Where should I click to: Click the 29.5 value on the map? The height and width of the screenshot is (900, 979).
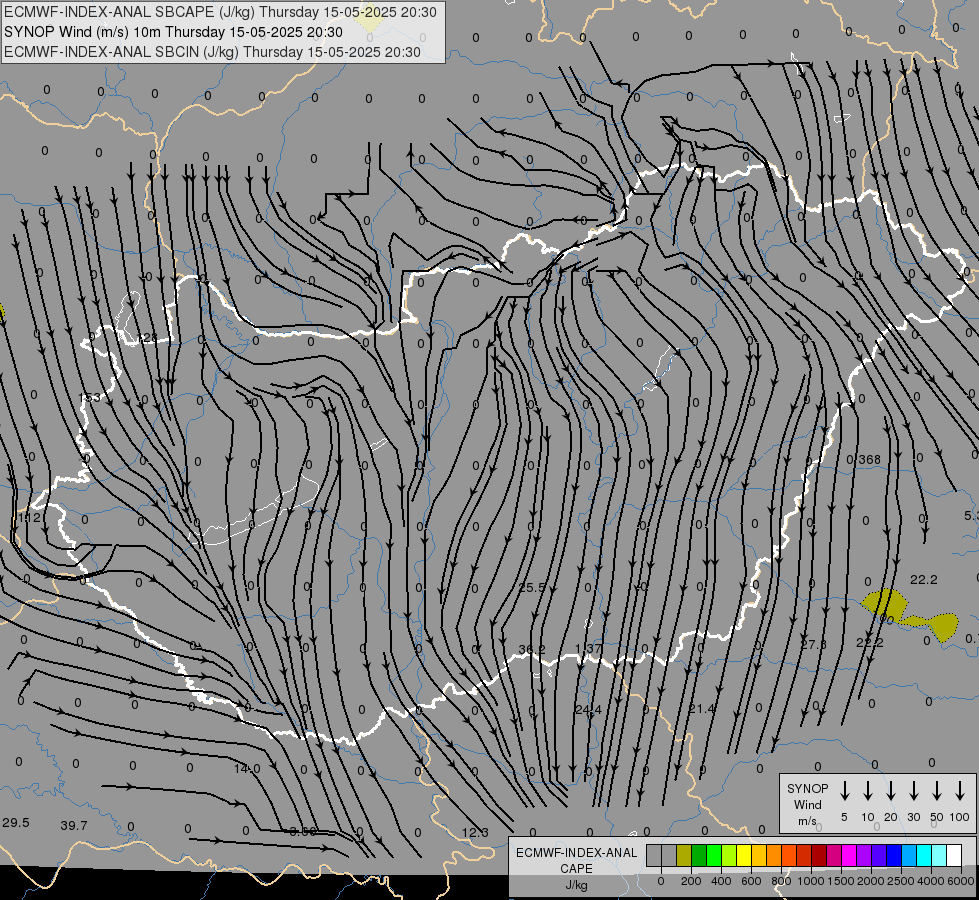click(x=16, y=823)
